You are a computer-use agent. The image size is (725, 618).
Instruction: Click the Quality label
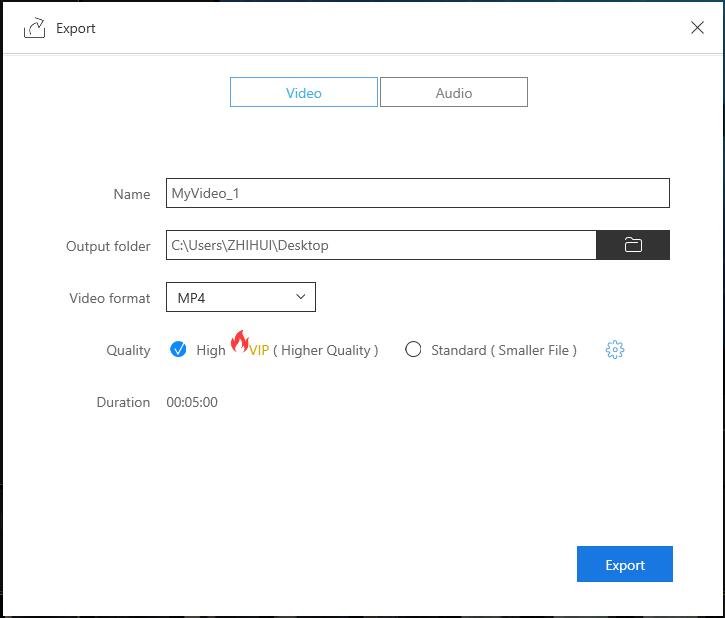(x=128, y=350)
